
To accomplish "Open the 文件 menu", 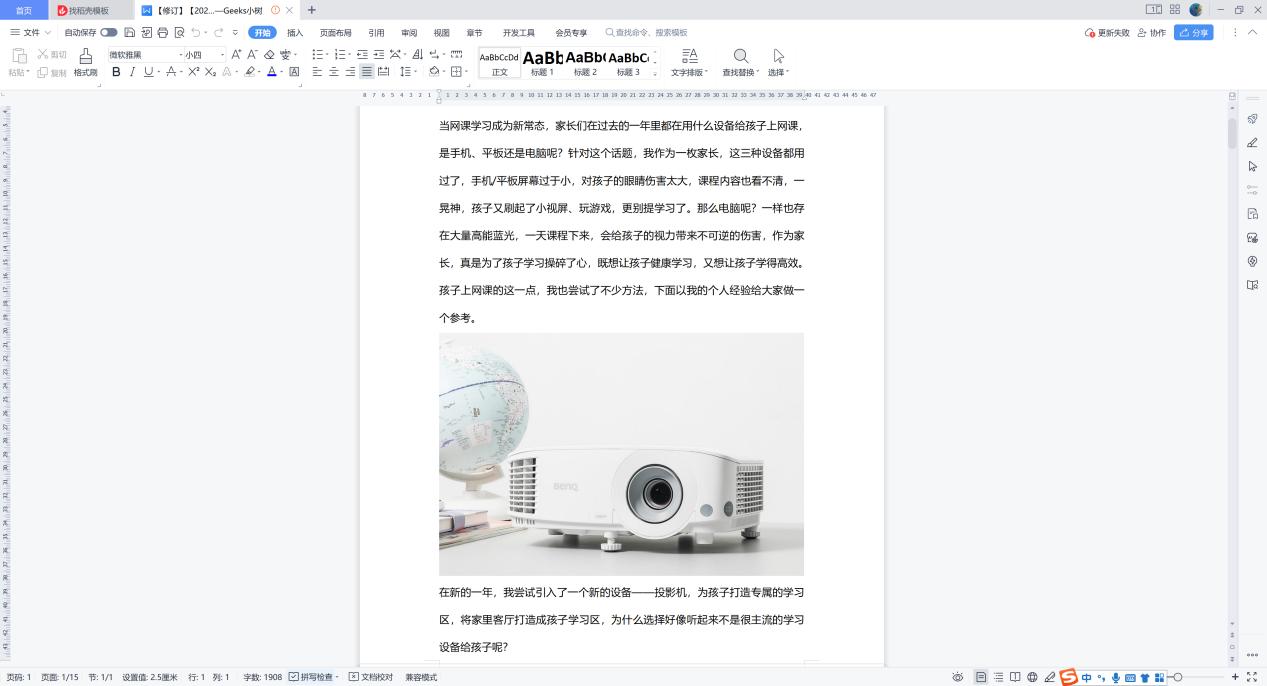I will coord(30,32).
